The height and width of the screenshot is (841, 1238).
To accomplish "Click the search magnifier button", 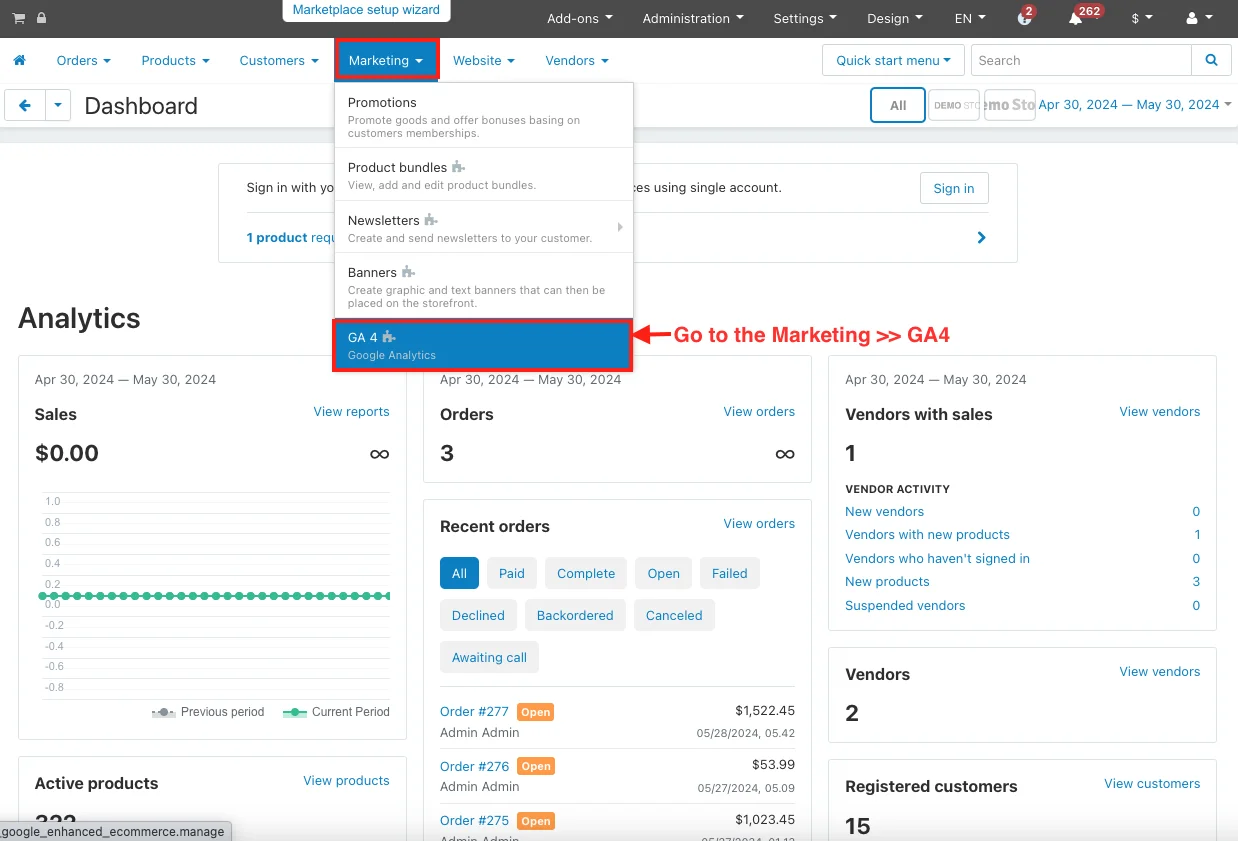I will [1211, 60].
